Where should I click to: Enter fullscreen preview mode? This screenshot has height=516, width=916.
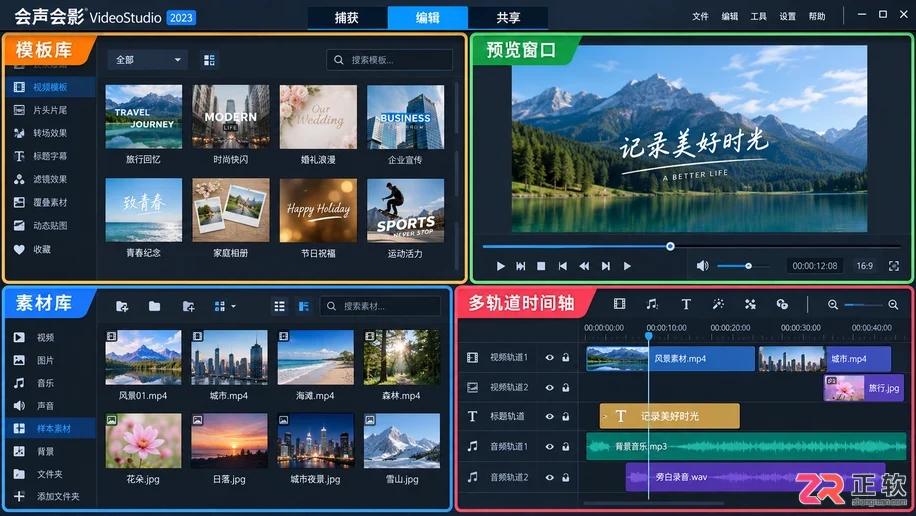coord(894,266)
